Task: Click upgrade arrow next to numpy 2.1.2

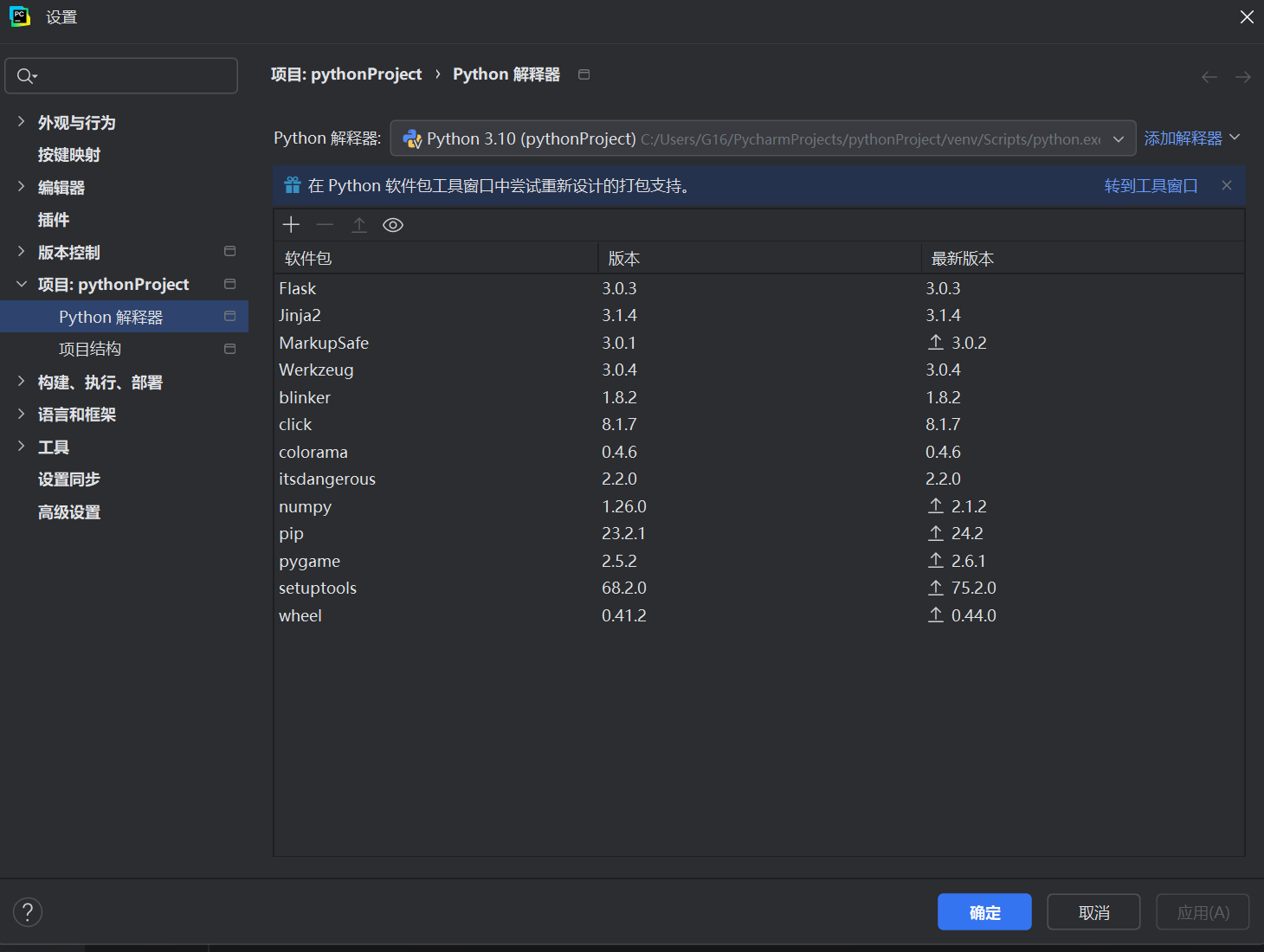Action: (x=936, y=505)
